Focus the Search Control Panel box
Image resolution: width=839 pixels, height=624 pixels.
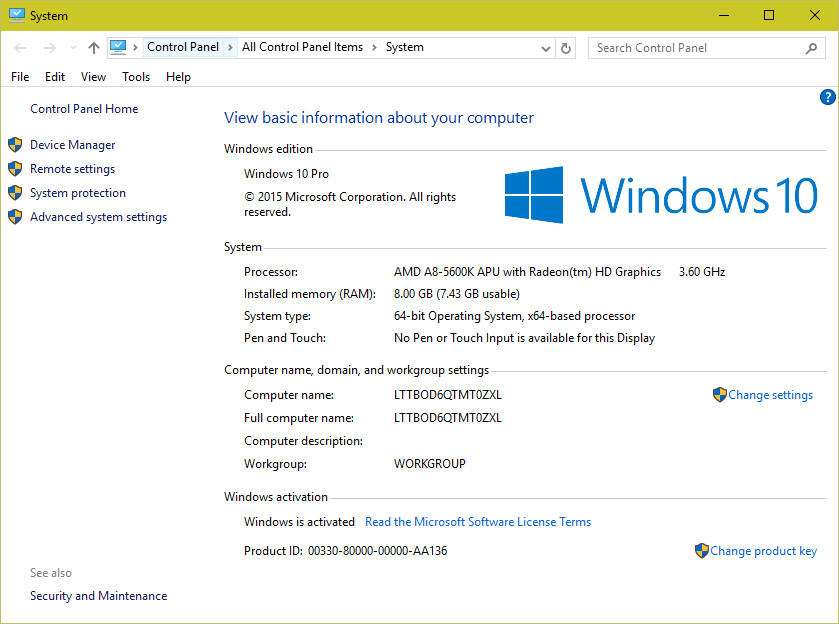click(706, 48)
